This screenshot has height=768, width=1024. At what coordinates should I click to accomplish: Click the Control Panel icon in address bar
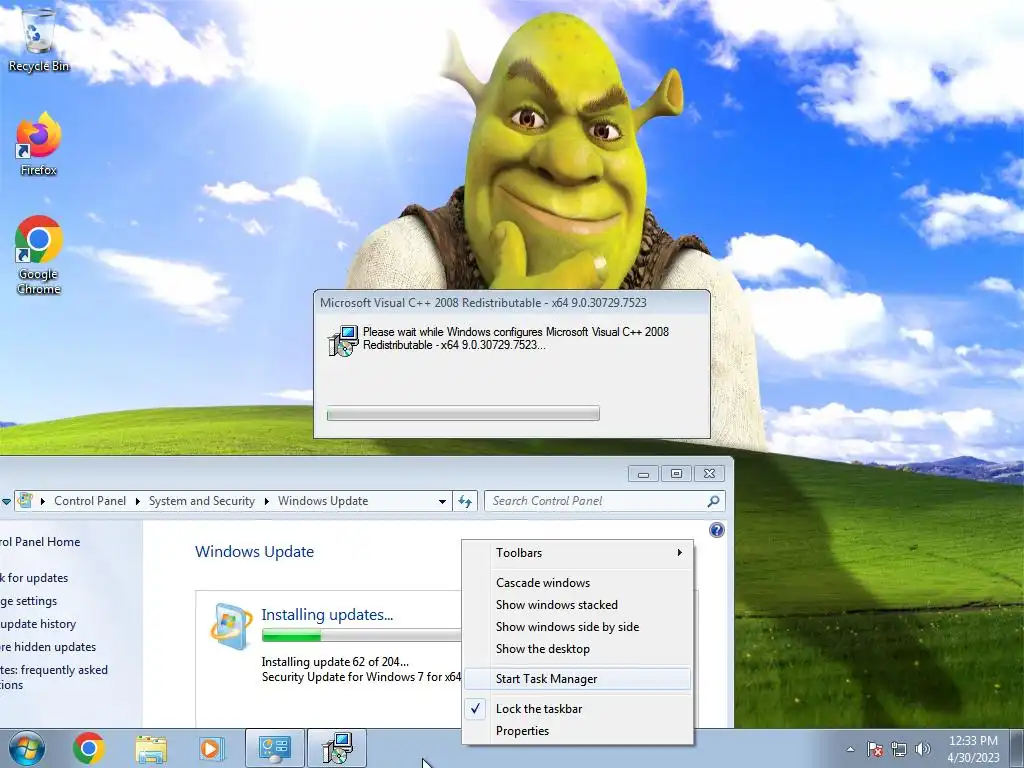[25, 501]
